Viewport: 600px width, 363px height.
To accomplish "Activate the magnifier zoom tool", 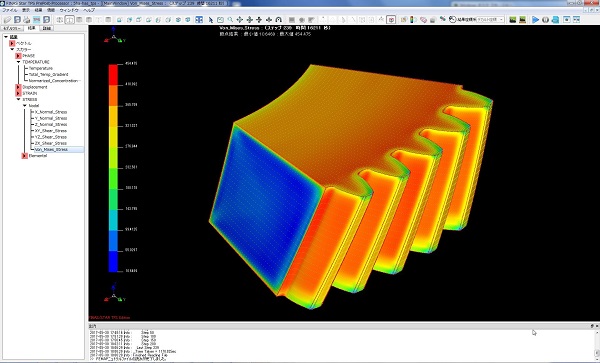I will point(230,20).
